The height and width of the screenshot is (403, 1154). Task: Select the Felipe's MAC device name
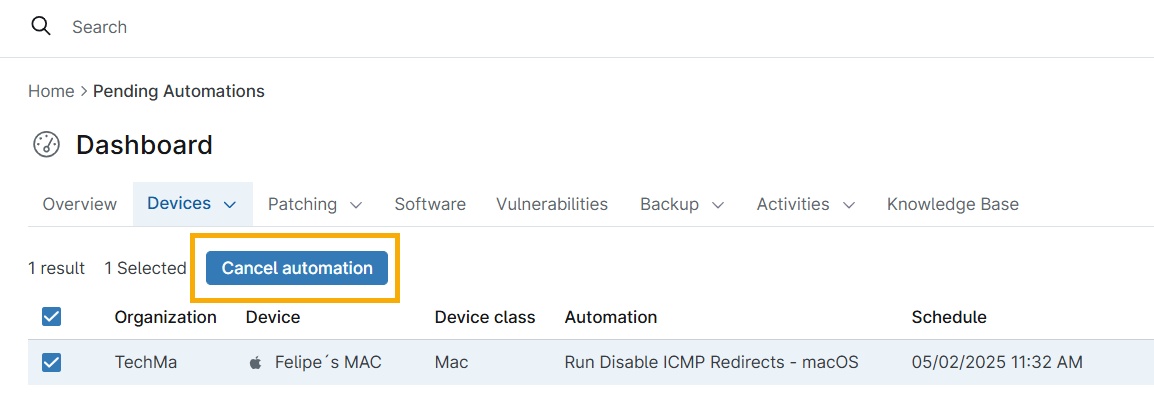click(328, 362)
